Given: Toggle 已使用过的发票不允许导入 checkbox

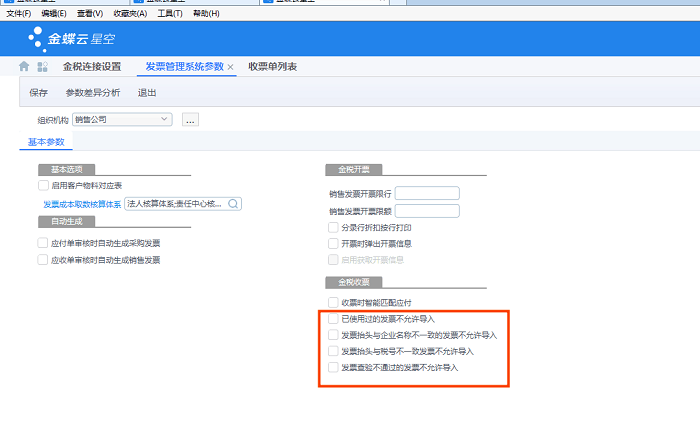Looking at the screenshot, I should click(x=333, y=319).
